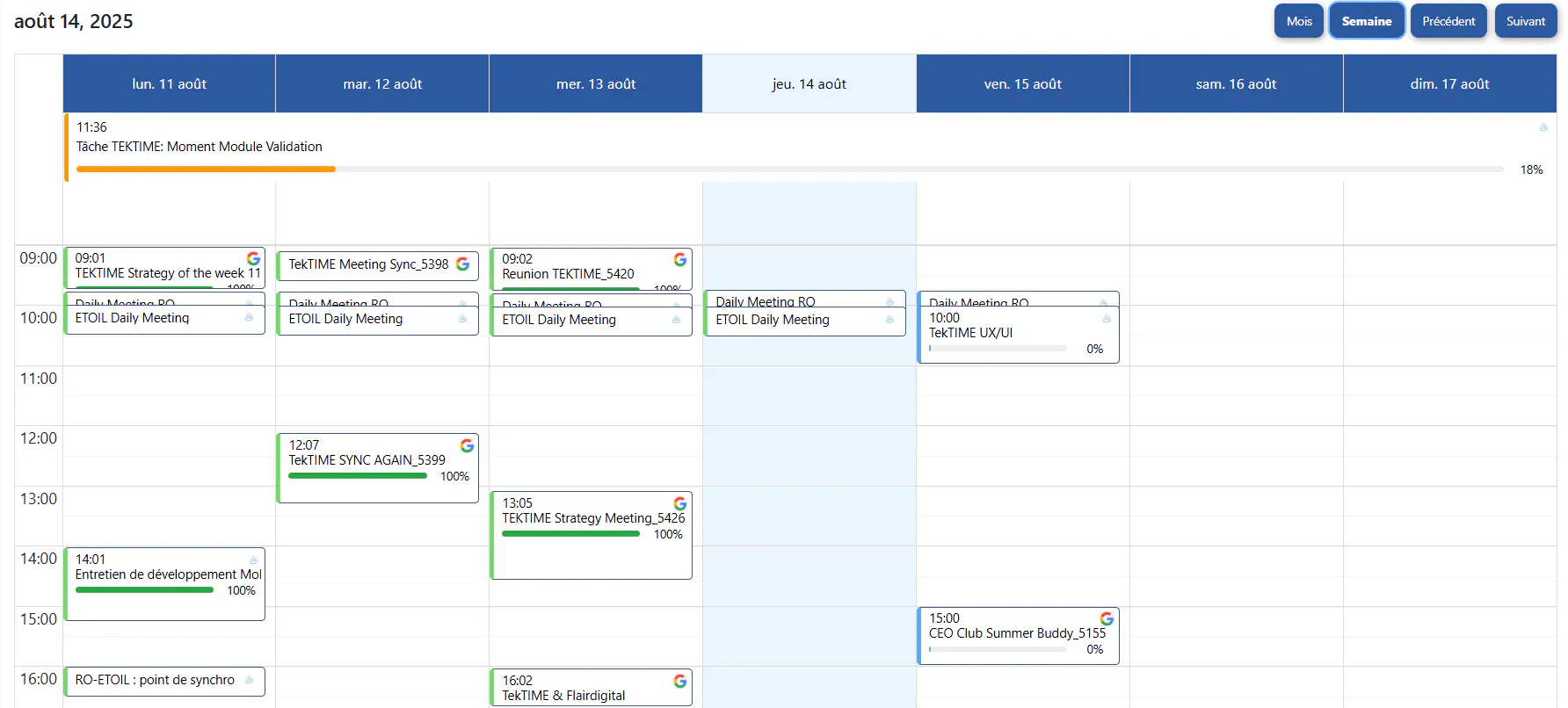This screenshot has width=1568, height=708.
Task: Click the 15:00 time label
Action: pyautogui.click(x=39, y=619)
